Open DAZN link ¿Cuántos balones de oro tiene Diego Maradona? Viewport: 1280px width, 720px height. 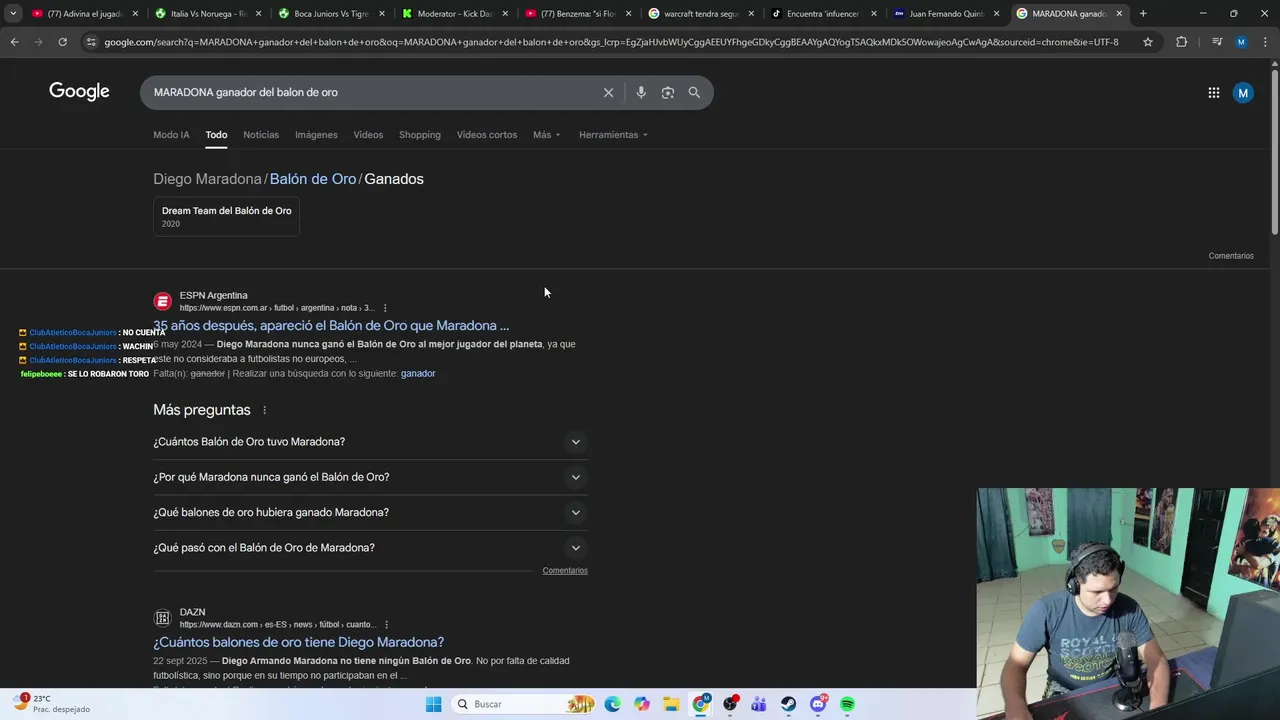pyautogui.click(x=298, y=642)
